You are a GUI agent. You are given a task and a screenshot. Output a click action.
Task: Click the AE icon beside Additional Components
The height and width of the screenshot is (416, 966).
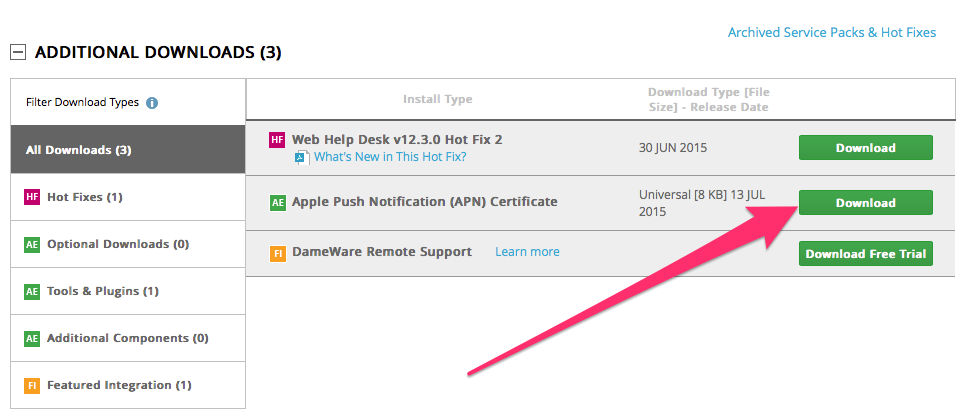pyautogui.click(x=32, y=338)
